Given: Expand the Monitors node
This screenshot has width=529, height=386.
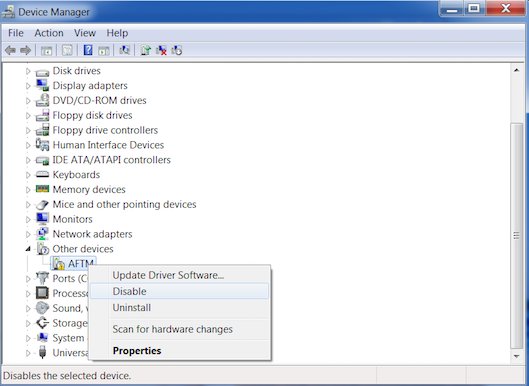Looking at the screenshot, I should [28, 220].
